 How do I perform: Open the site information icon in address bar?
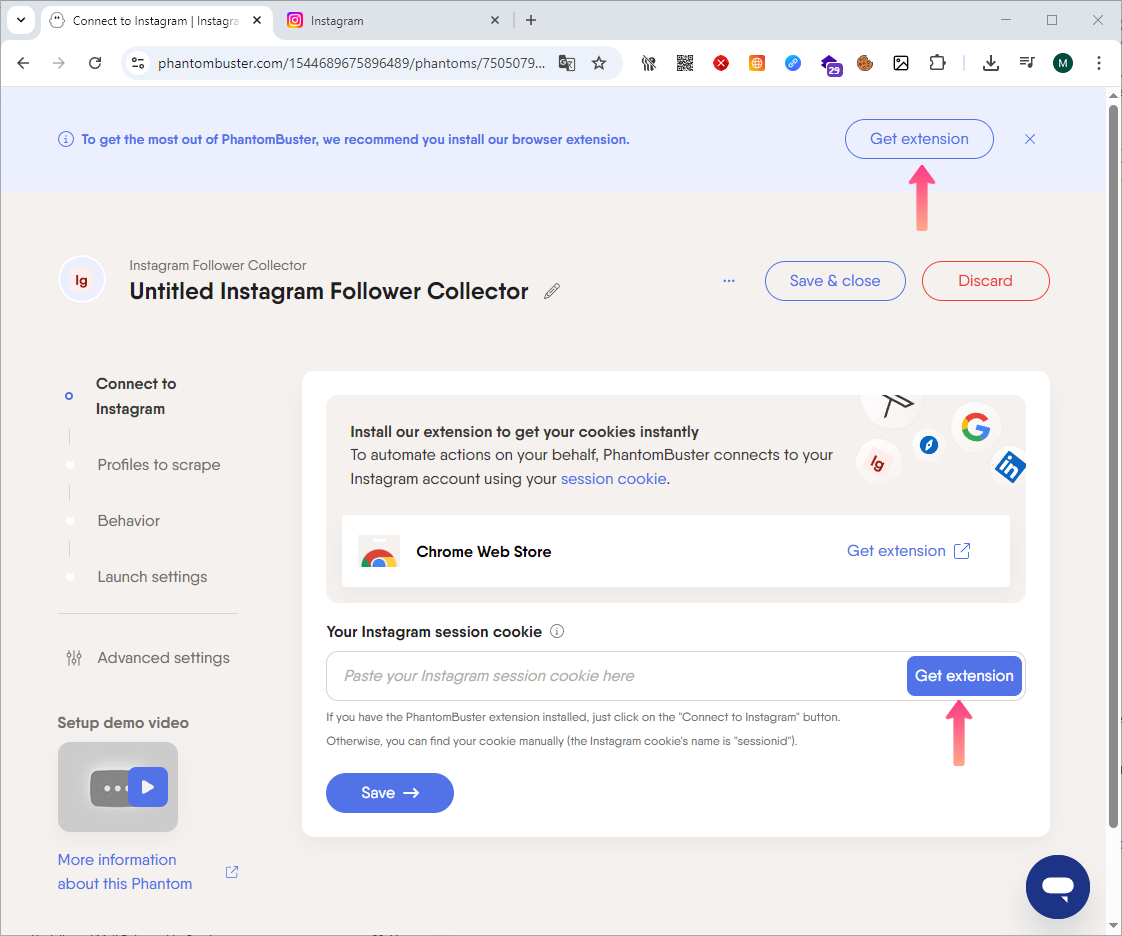(x=137, y=63)
